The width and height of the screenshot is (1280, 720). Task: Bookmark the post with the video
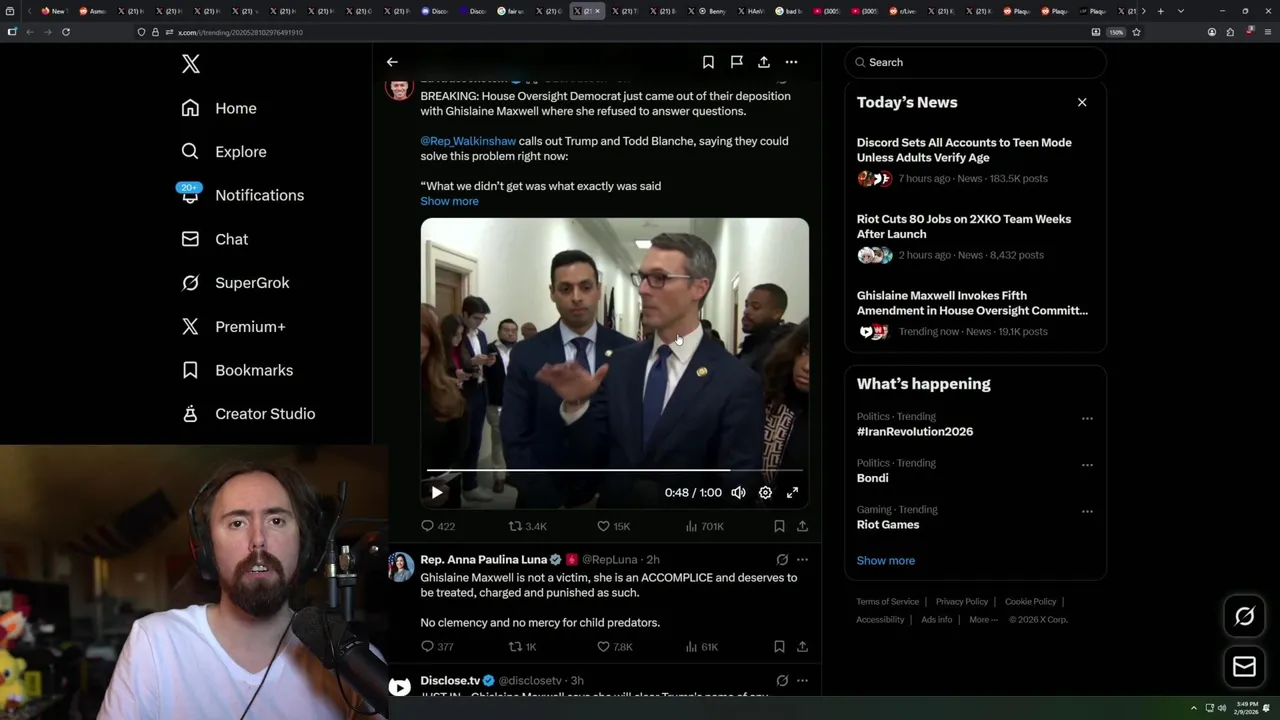[x=779, y=526]
